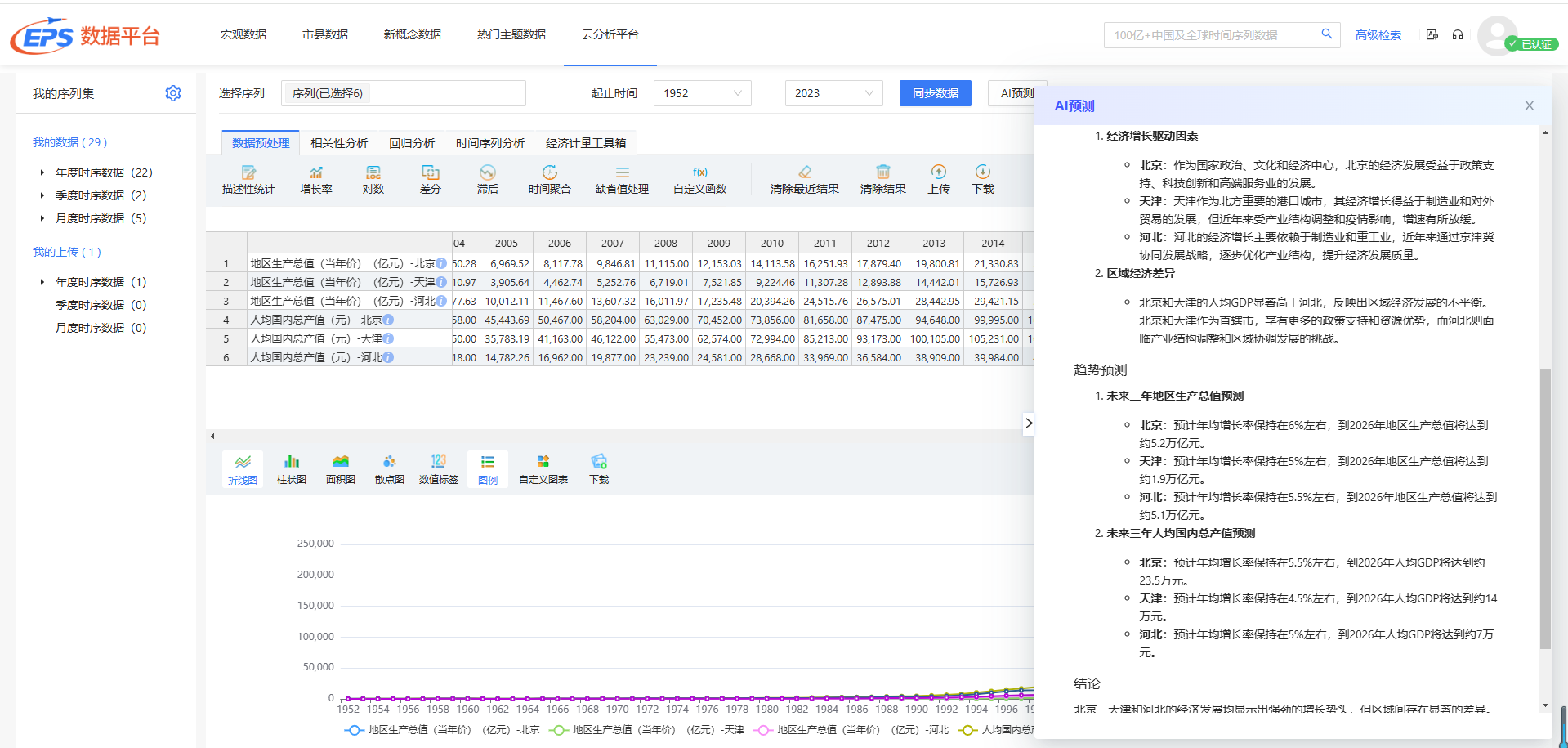Image resolution: width=1568 pixels, height=748 pixels.
Task: Switch to the 时间序列分析 tab
Action: click(490, 143)
